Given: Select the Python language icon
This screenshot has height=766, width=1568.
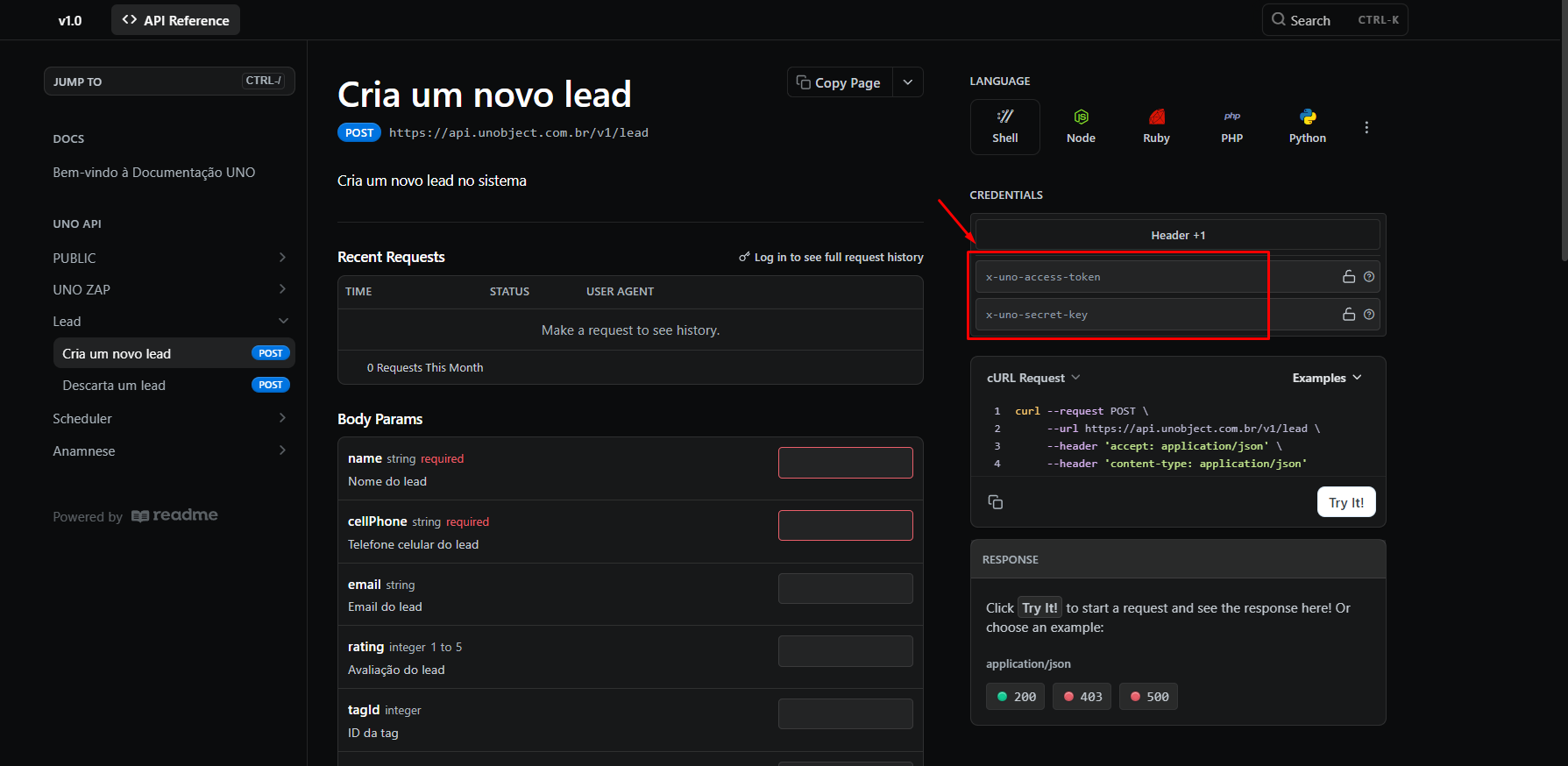Looking at the screenshot, I should tap(1307, 127).
